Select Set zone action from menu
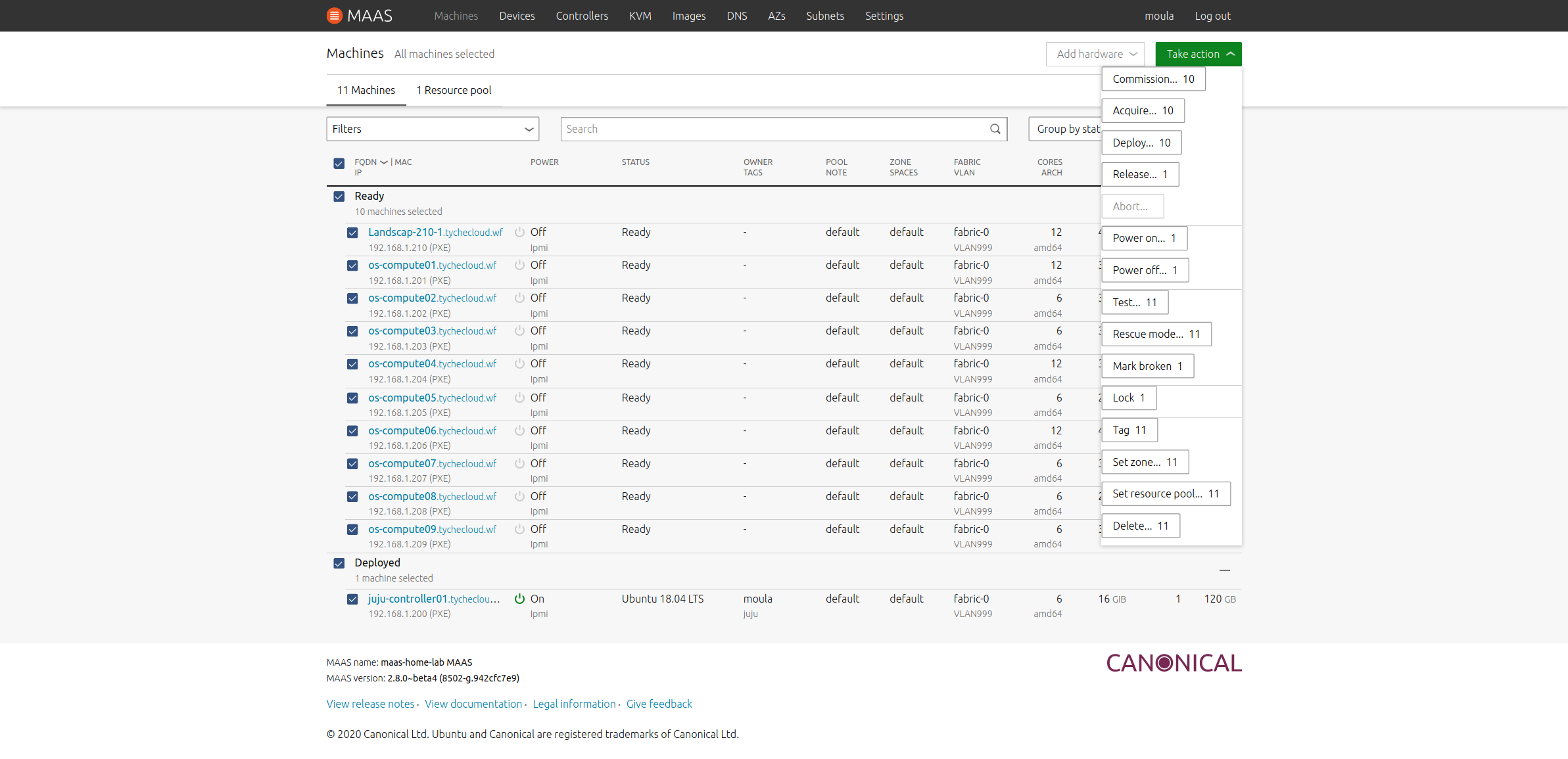 click(1145, 462)
